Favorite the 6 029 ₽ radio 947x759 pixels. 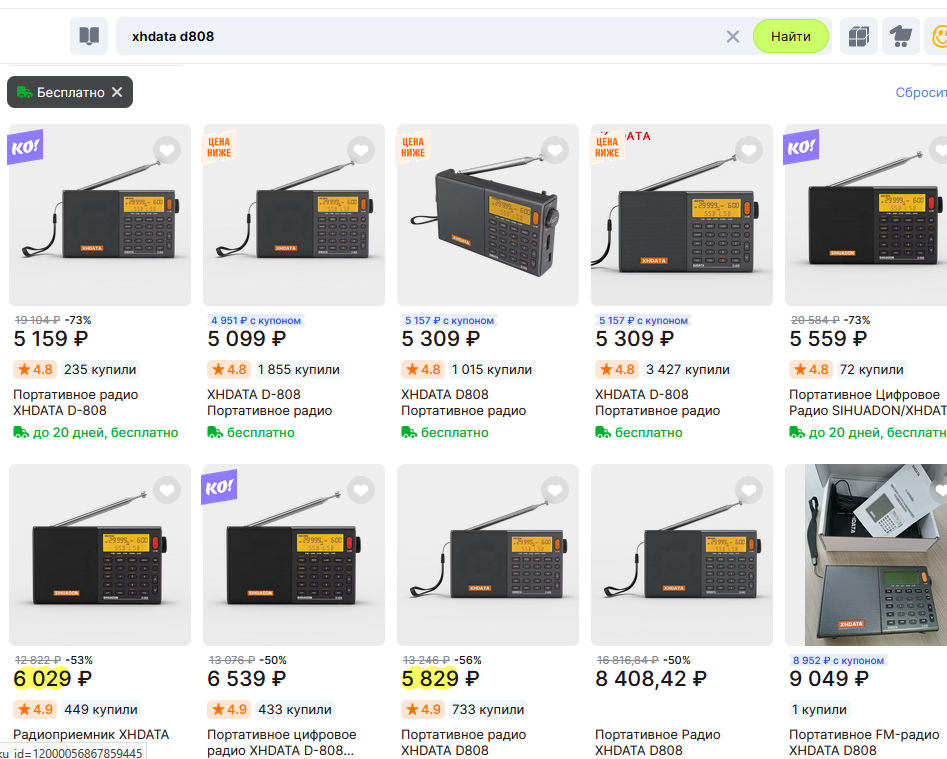167,490
